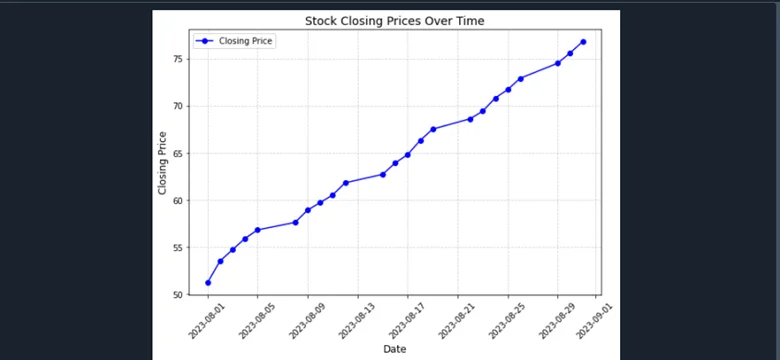Click the data point at 2023-08-17

tap(408, 155)
